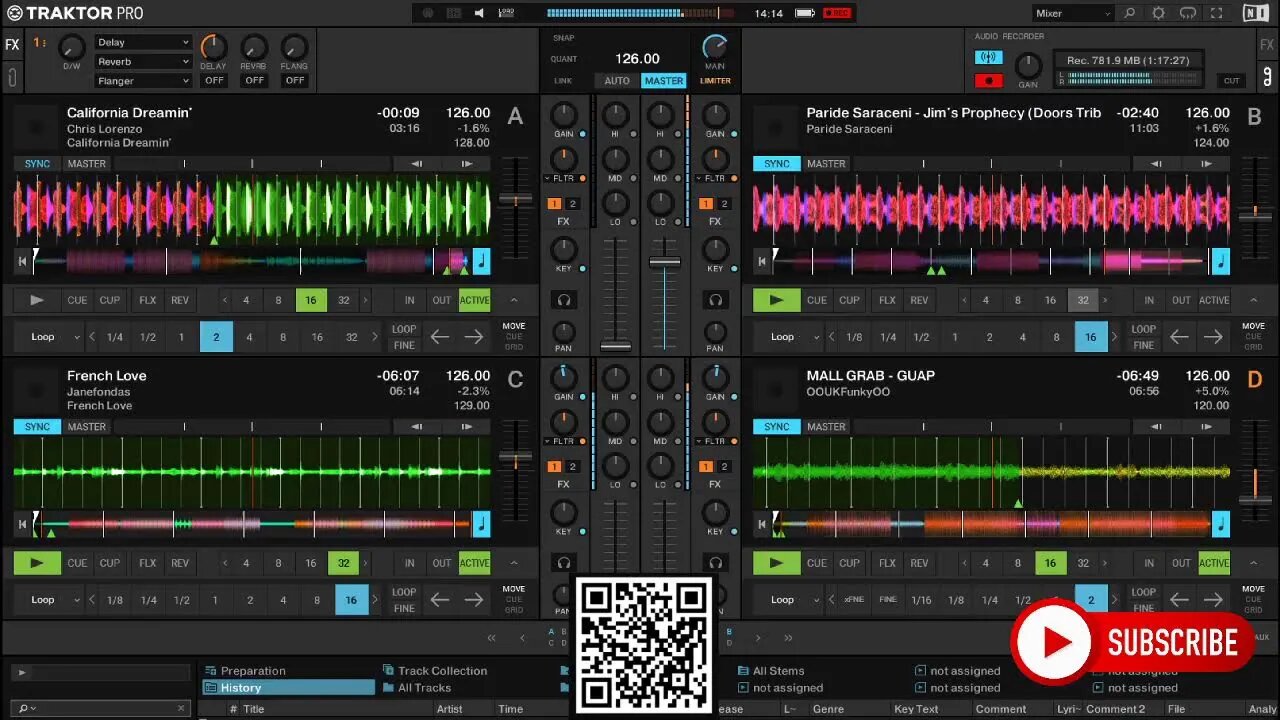1280x720 pixels.
Task: Pause Deck C using green play button
Action: point(37,563)
